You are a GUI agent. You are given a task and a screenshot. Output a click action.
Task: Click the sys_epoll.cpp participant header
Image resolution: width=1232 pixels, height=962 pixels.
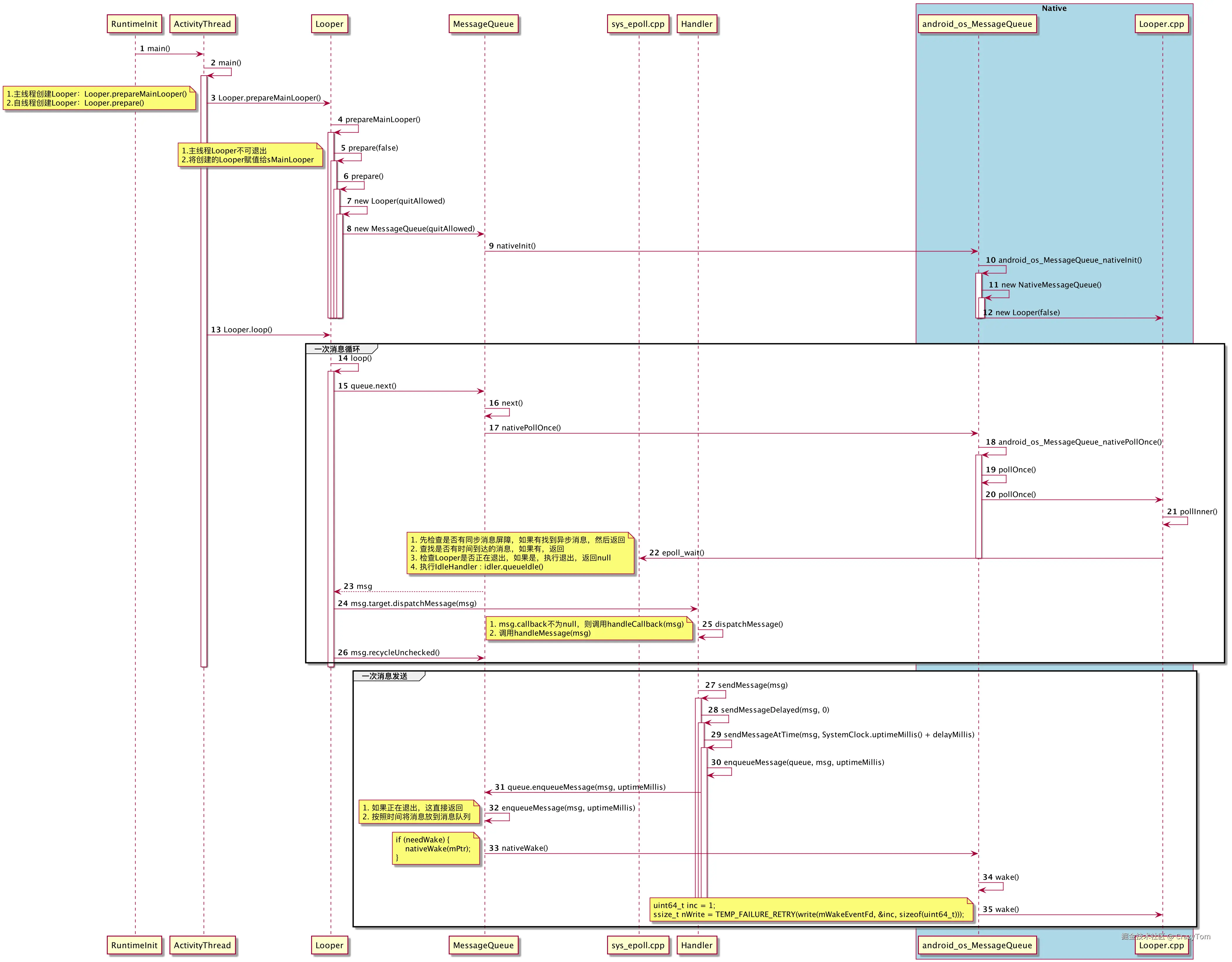tap(638, 24)
